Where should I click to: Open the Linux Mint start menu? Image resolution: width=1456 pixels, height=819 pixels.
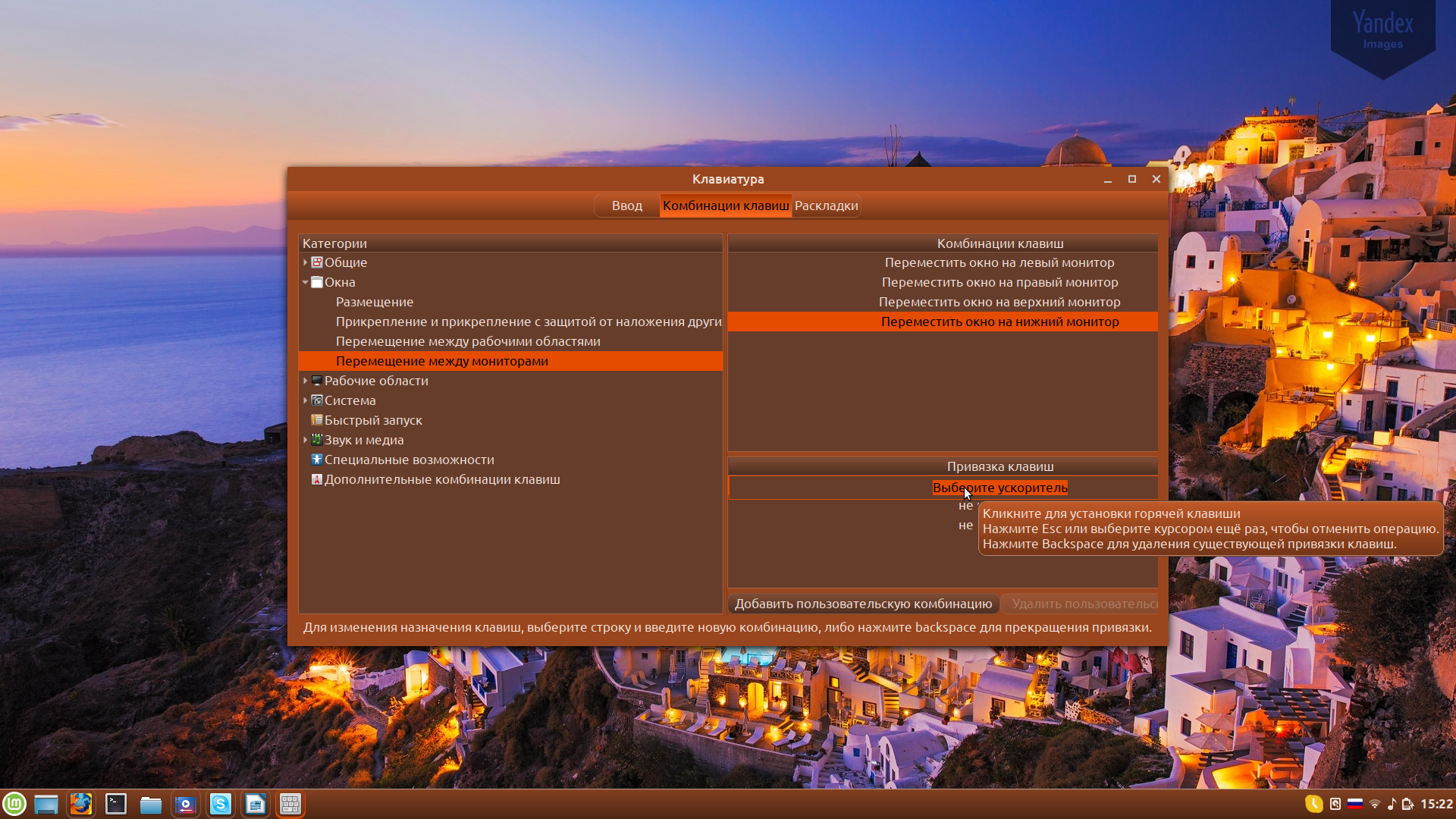click(14, 804)
